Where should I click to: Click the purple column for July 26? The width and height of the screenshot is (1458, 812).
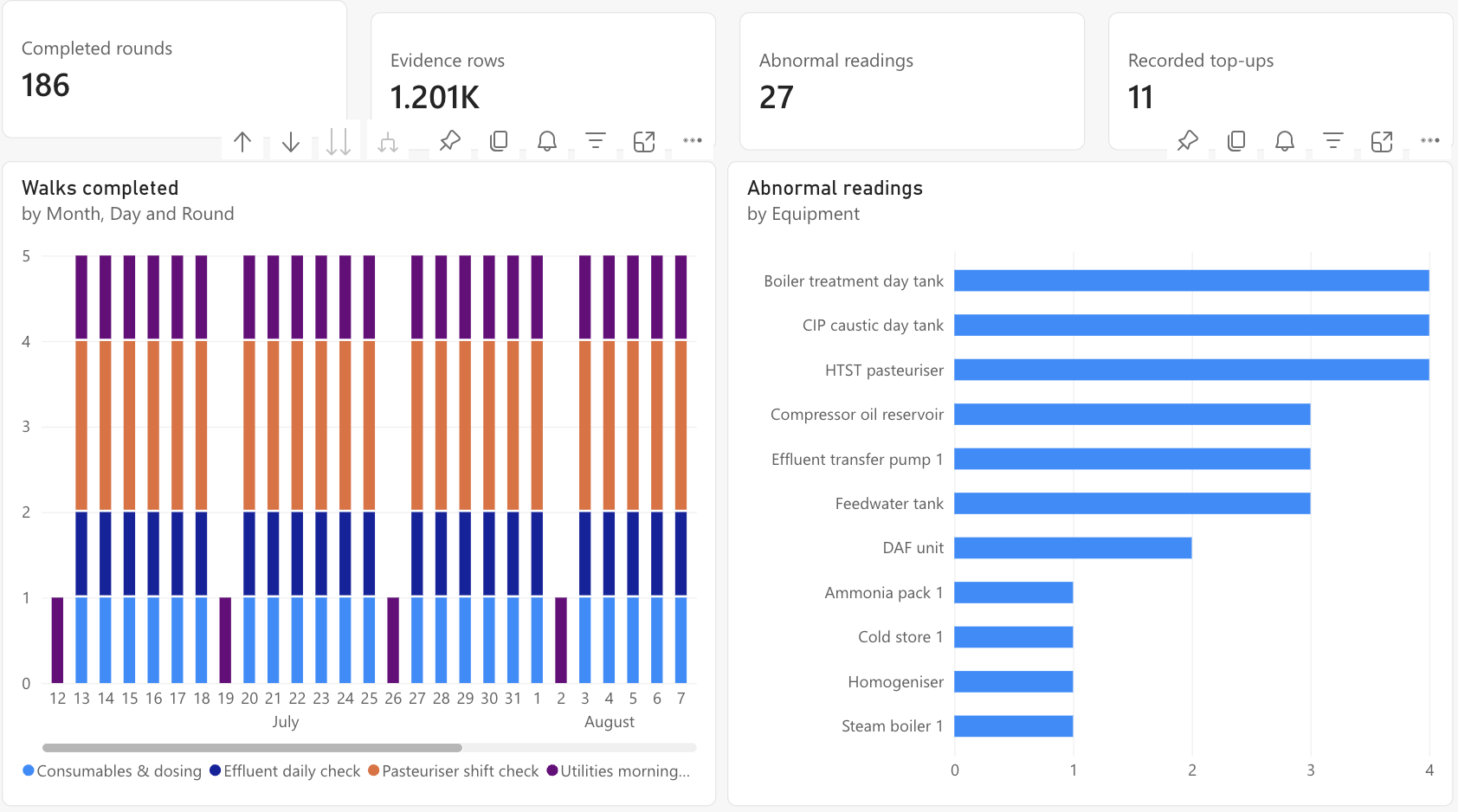[x=393, y=640]
